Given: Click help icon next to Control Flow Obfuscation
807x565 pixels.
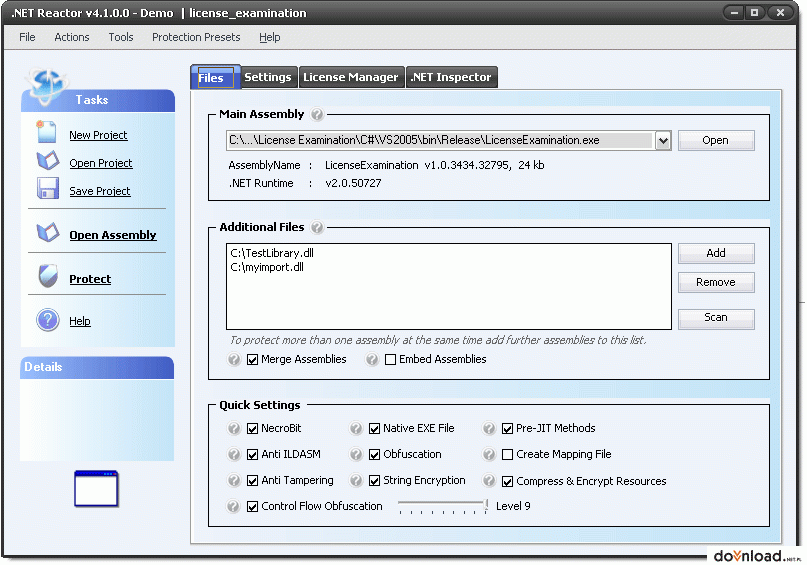Looking at the screenshot, I should [x=234, y=506].
